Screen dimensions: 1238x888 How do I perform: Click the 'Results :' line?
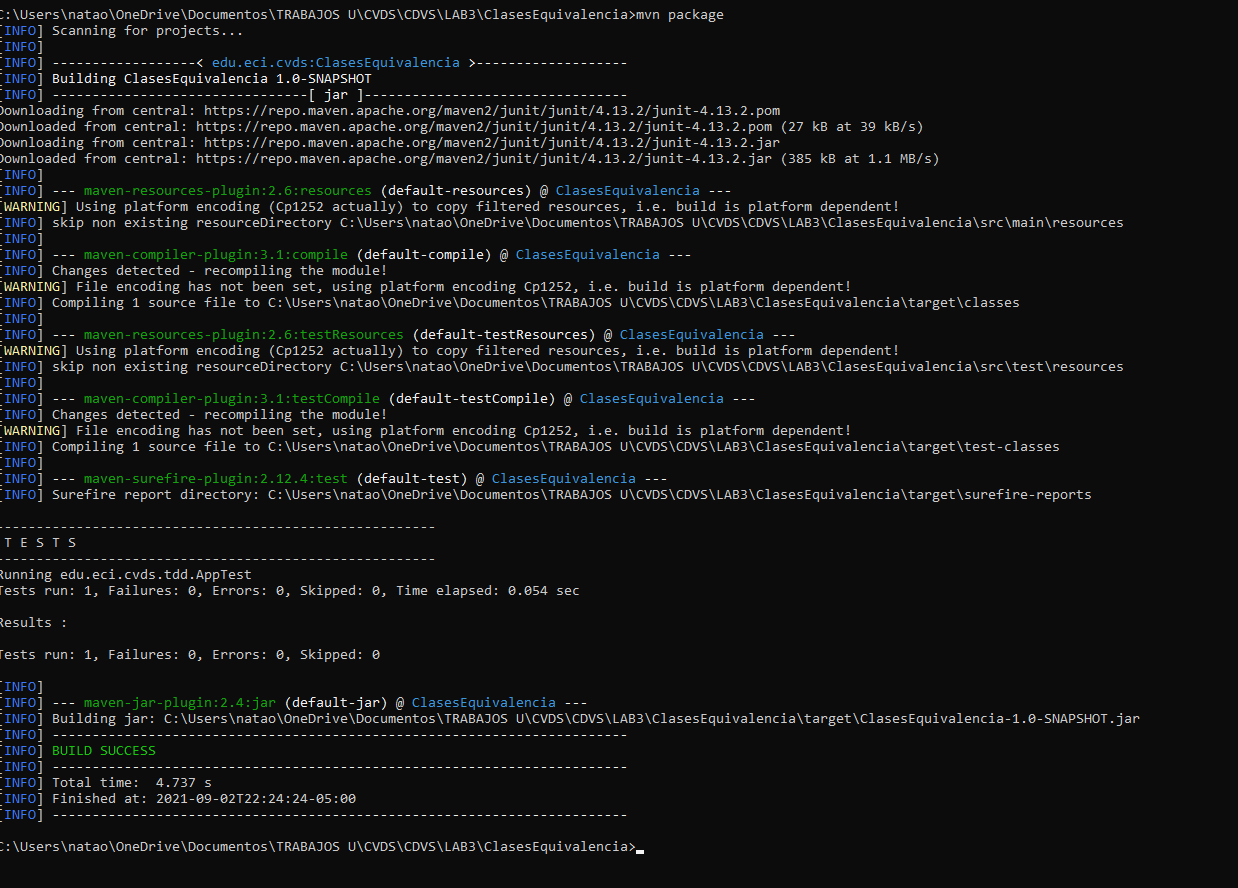coord(34,623)
